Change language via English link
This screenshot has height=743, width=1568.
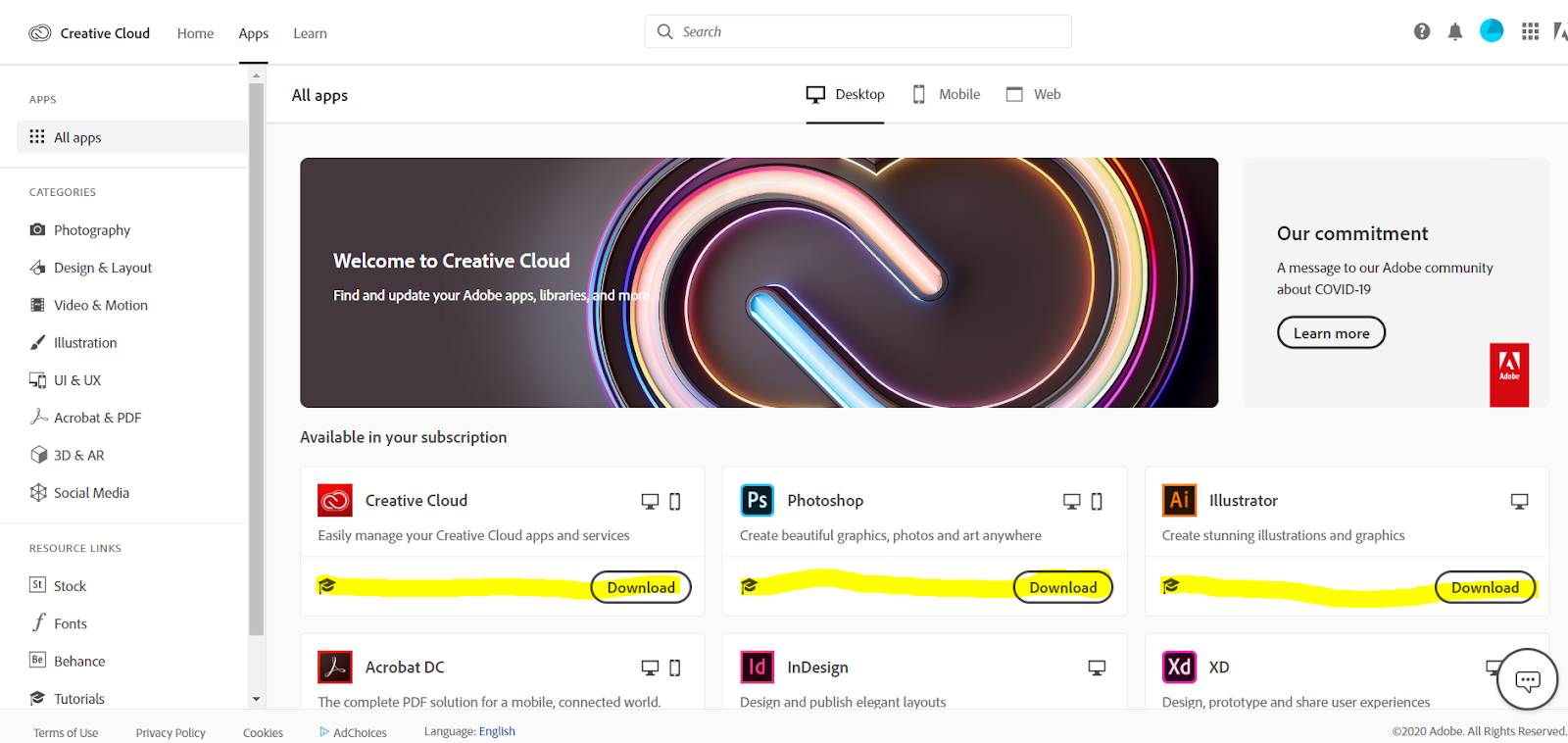tap(497, 731)
